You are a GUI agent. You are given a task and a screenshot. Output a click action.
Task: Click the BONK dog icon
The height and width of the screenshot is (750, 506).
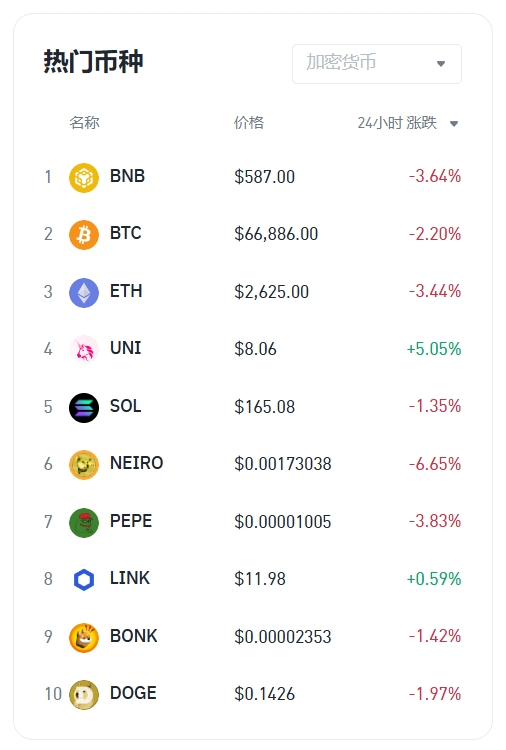84,638
